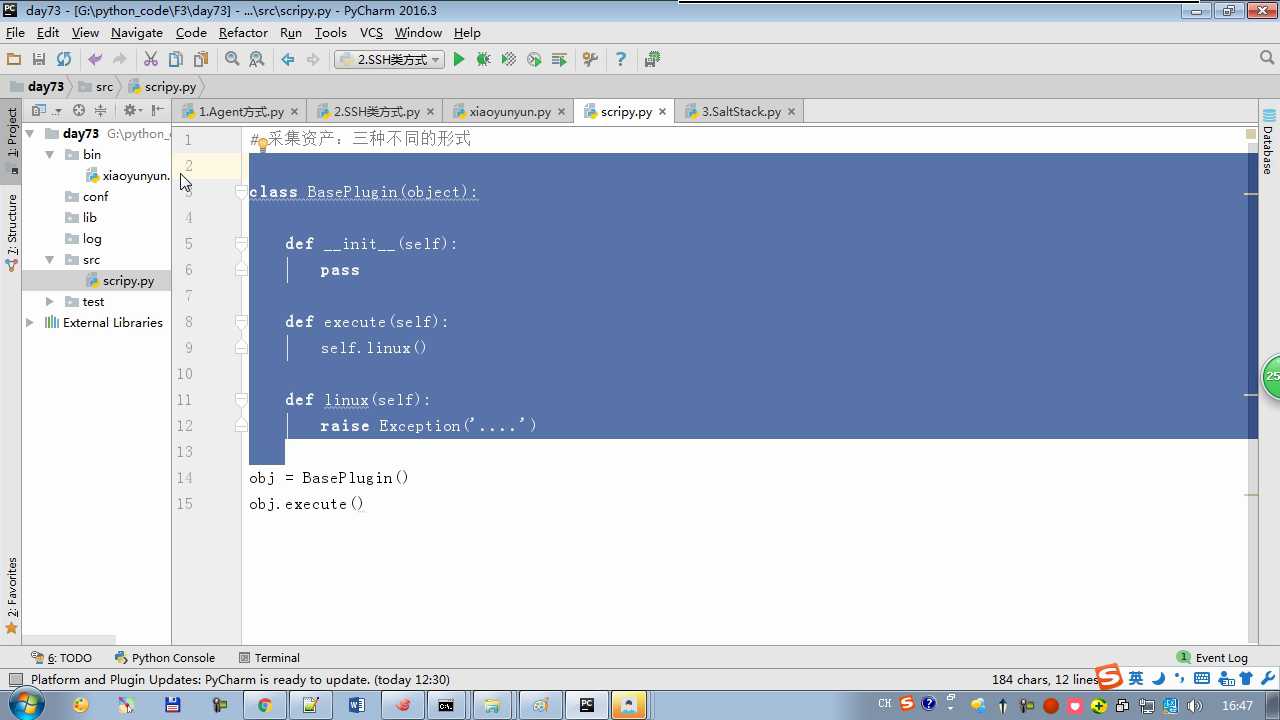Screen dimensions: 1280x720
Task: Open the Terminal tool window
Action: (x=269, y=658)
